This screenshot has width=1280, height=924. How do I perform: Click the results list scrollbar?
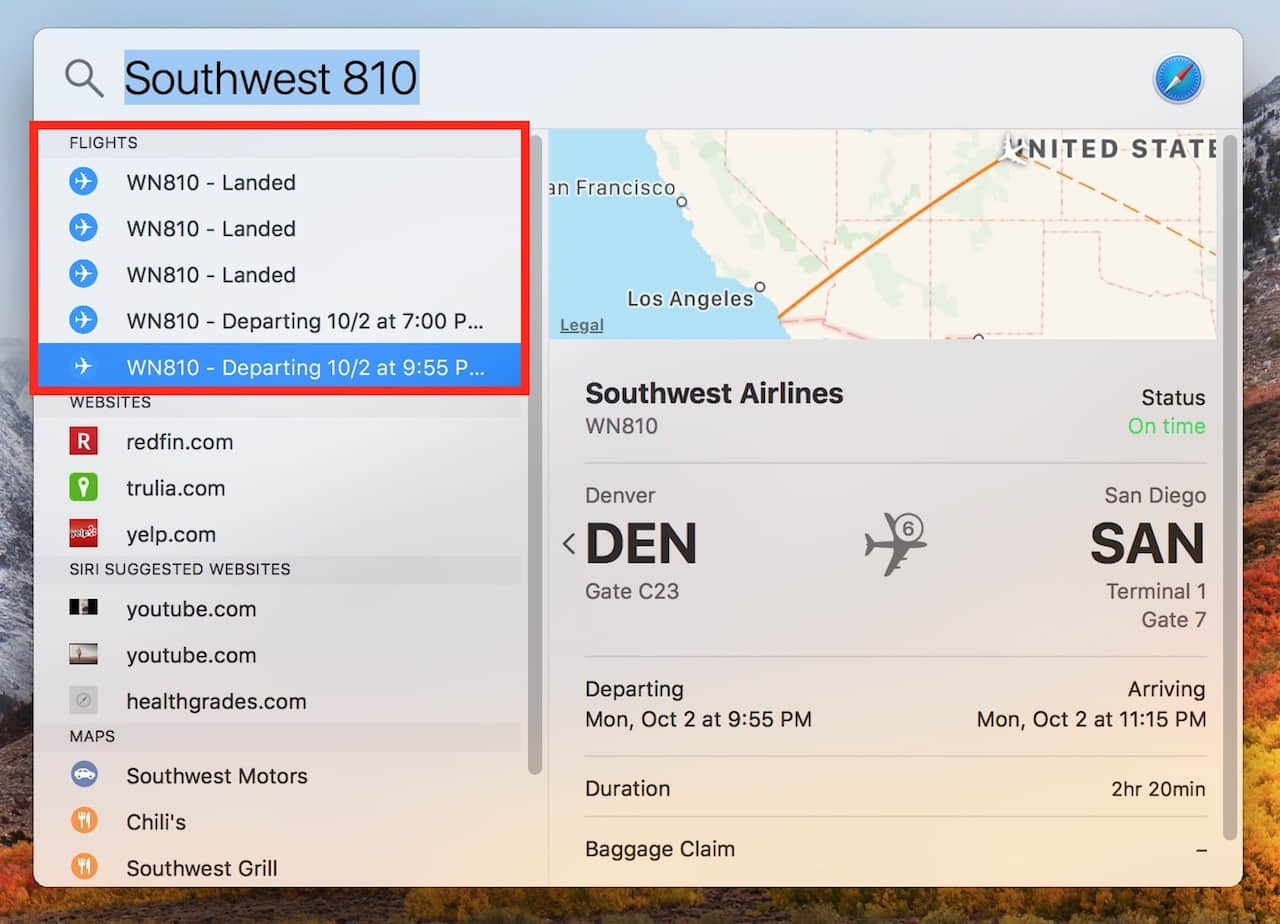pos(535,455)
